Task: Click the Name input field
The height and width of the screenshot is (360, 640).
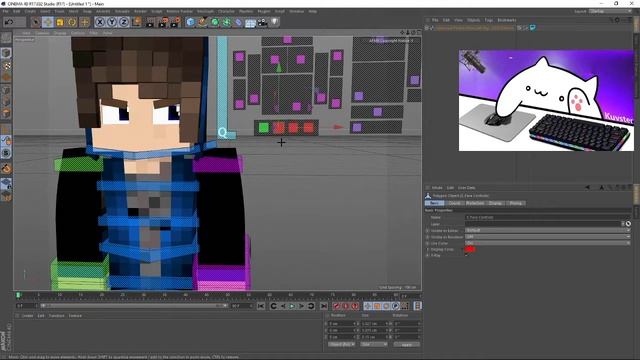Action: [x=548, y=218]
